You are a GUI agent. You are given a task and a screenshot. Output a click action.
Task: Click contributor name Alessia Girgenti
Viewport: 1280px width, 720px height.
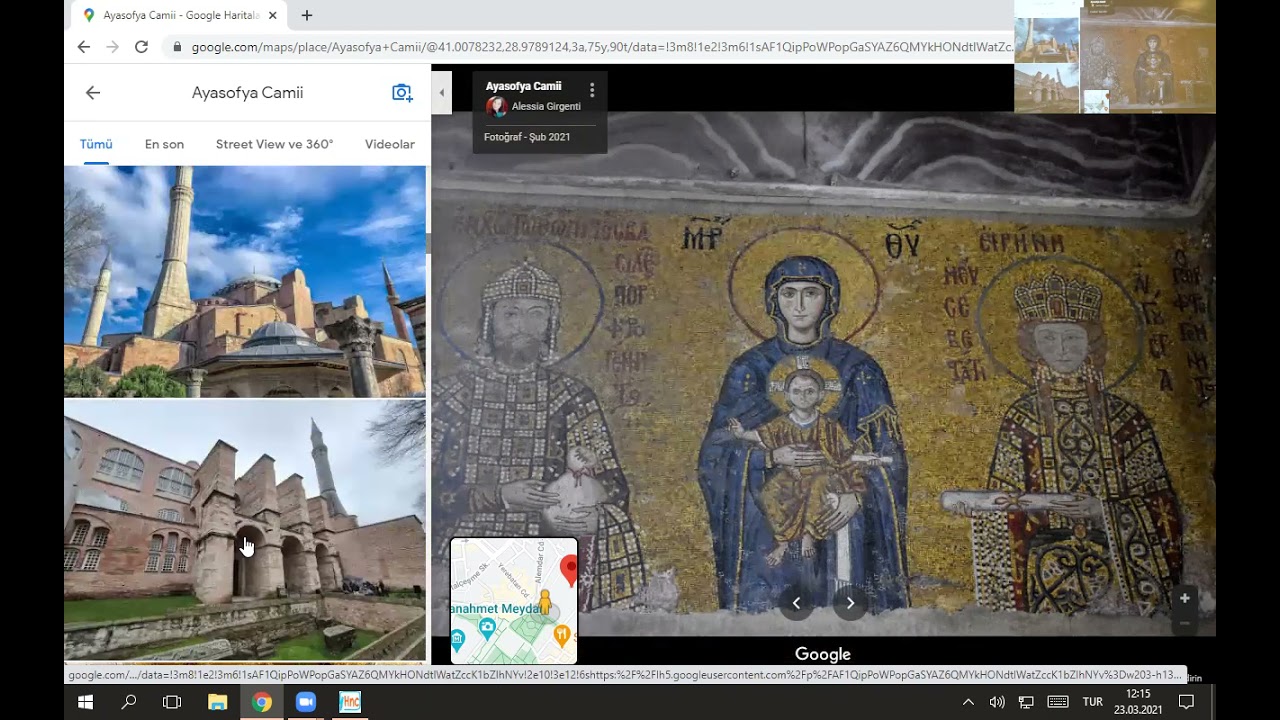[x=546, y=107]
